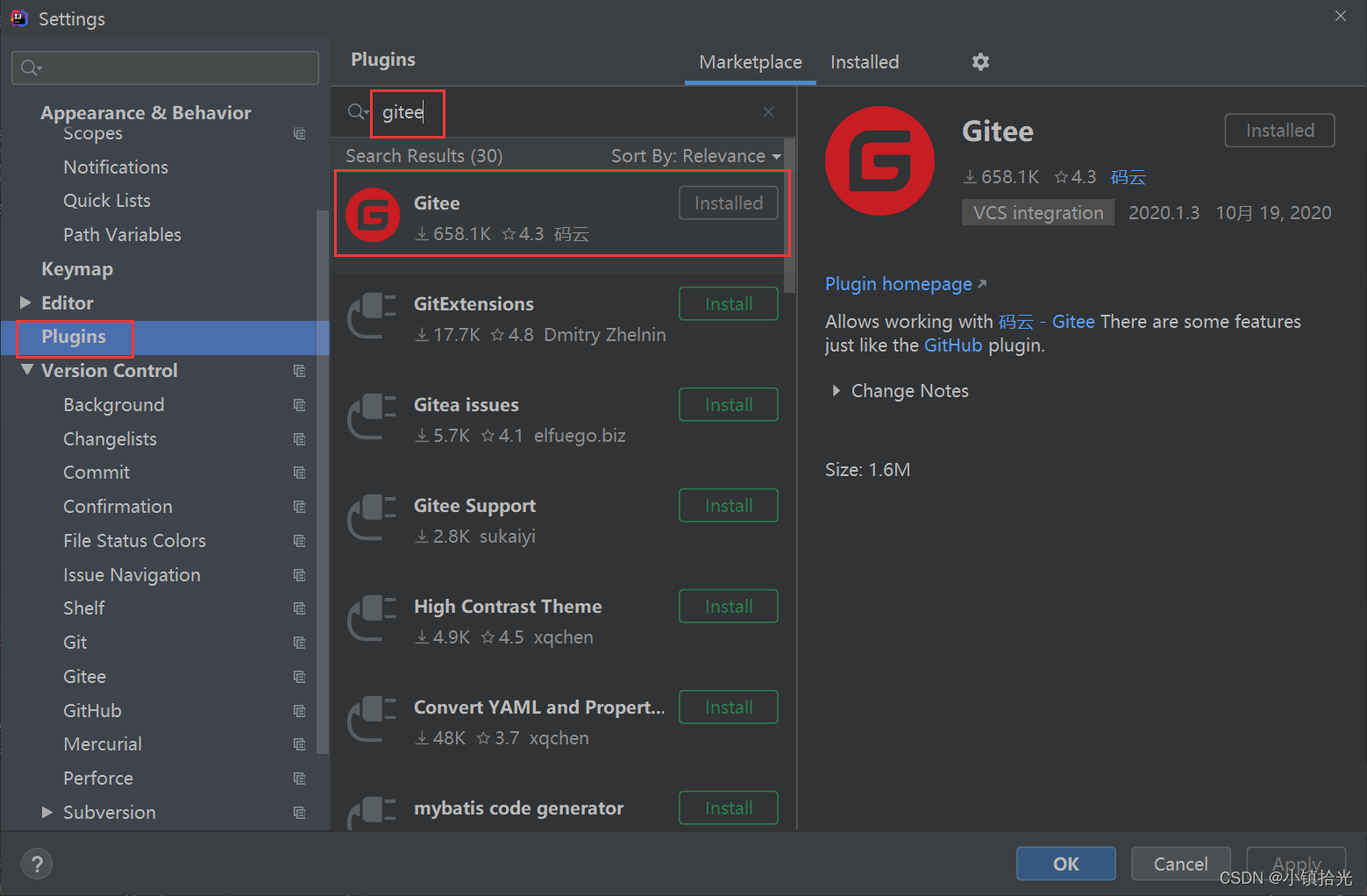Open the Sort By Relevance dropdown

(x=696, y=156)
